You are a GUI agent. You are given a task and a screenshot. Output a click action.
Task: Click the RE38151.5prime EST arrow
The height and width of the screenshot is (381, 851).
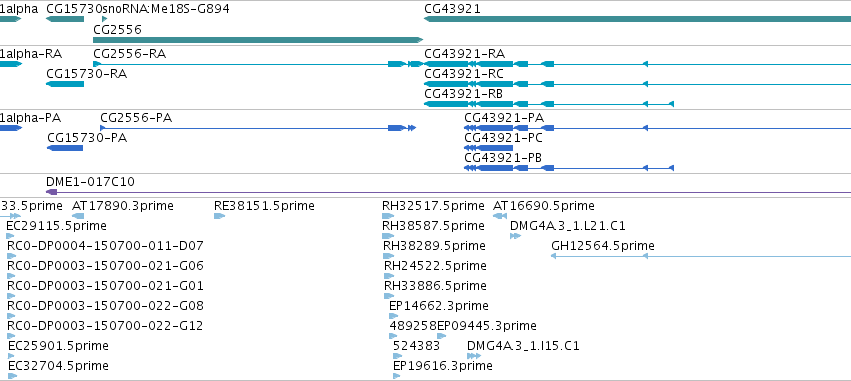point(219,216)
